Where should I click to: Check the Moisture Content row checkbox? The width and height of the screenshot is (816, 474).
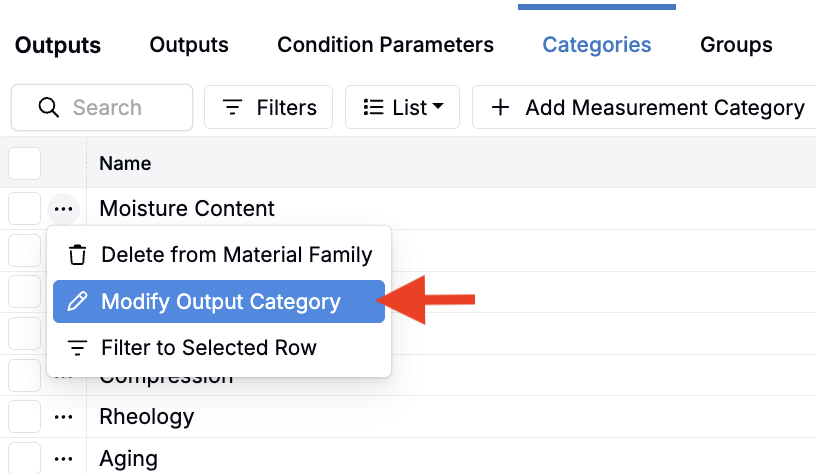24,209
